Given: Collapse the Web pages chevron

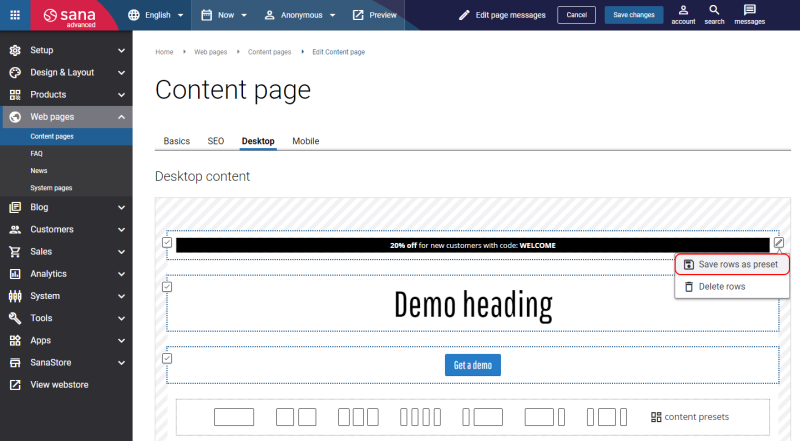Looking at the screenshot, I should coord(121,117).
